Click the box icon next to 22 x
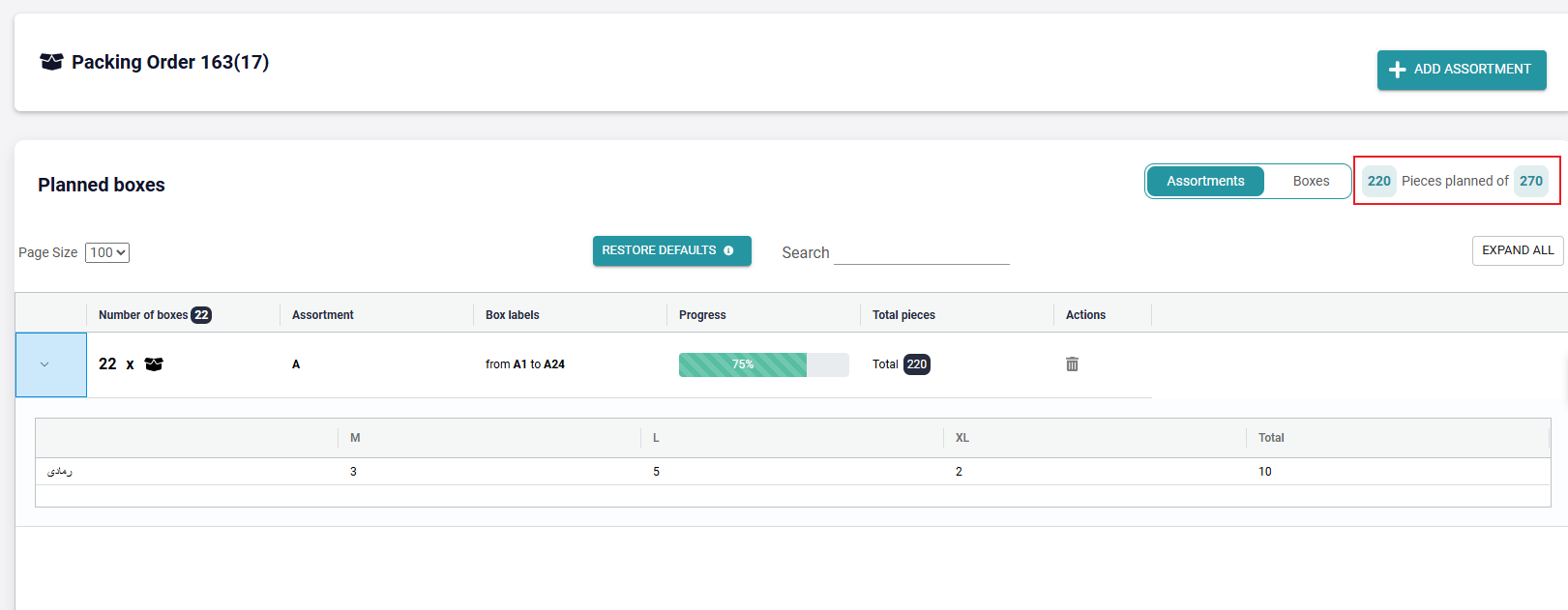 click(154, 364)
